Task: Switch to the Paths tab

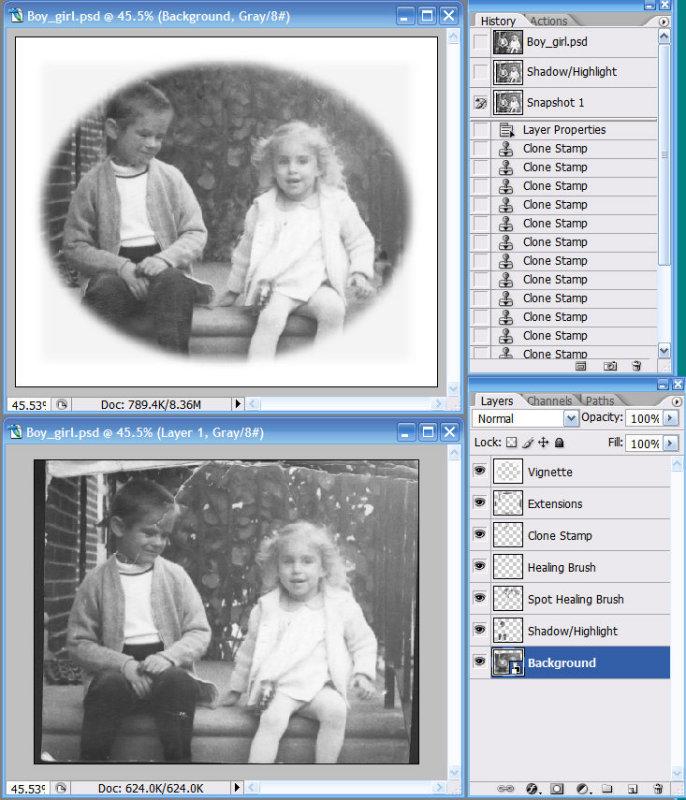Action: tap(600, 401)
